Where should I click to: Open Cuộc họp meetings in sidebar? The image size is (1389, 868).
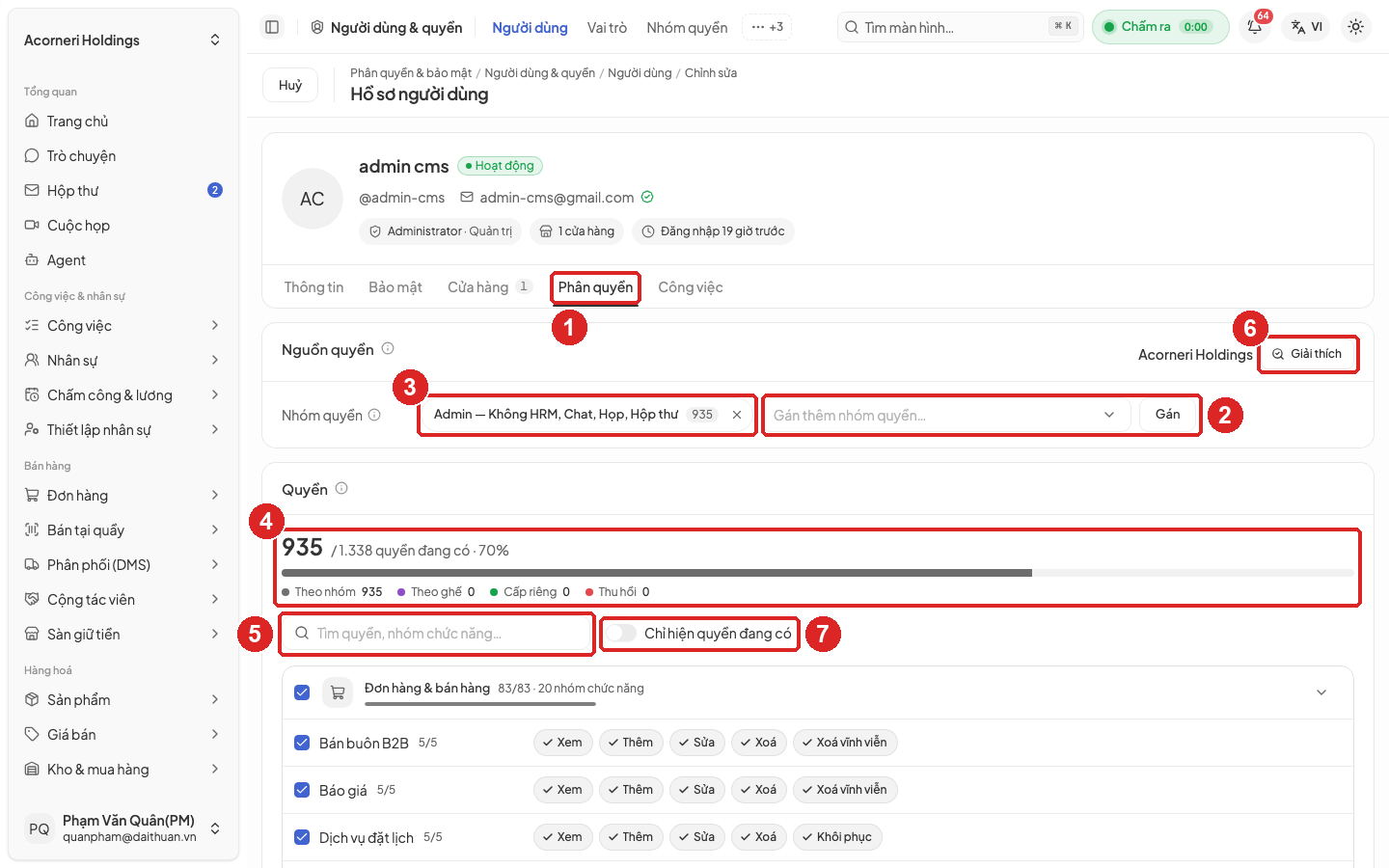(x=123, y=226)
